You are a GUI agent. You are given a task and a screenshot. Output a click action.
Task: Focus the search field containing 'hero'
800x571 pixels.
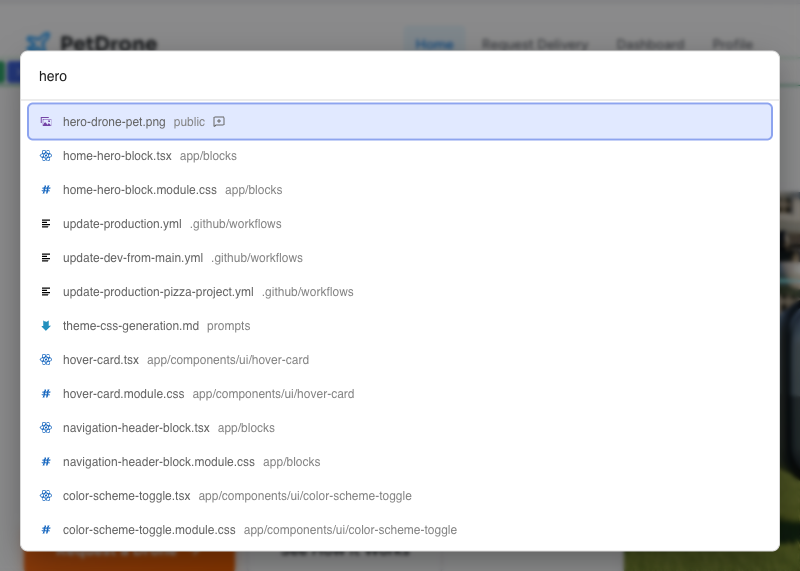pyautogui.click(x=400, y=76)
